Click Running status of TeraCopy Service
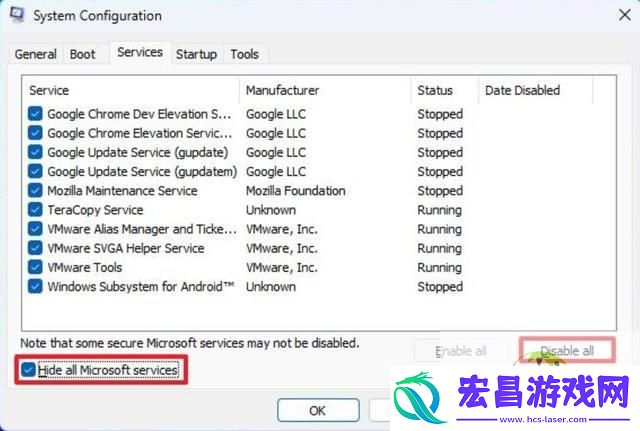 (440, 210)
